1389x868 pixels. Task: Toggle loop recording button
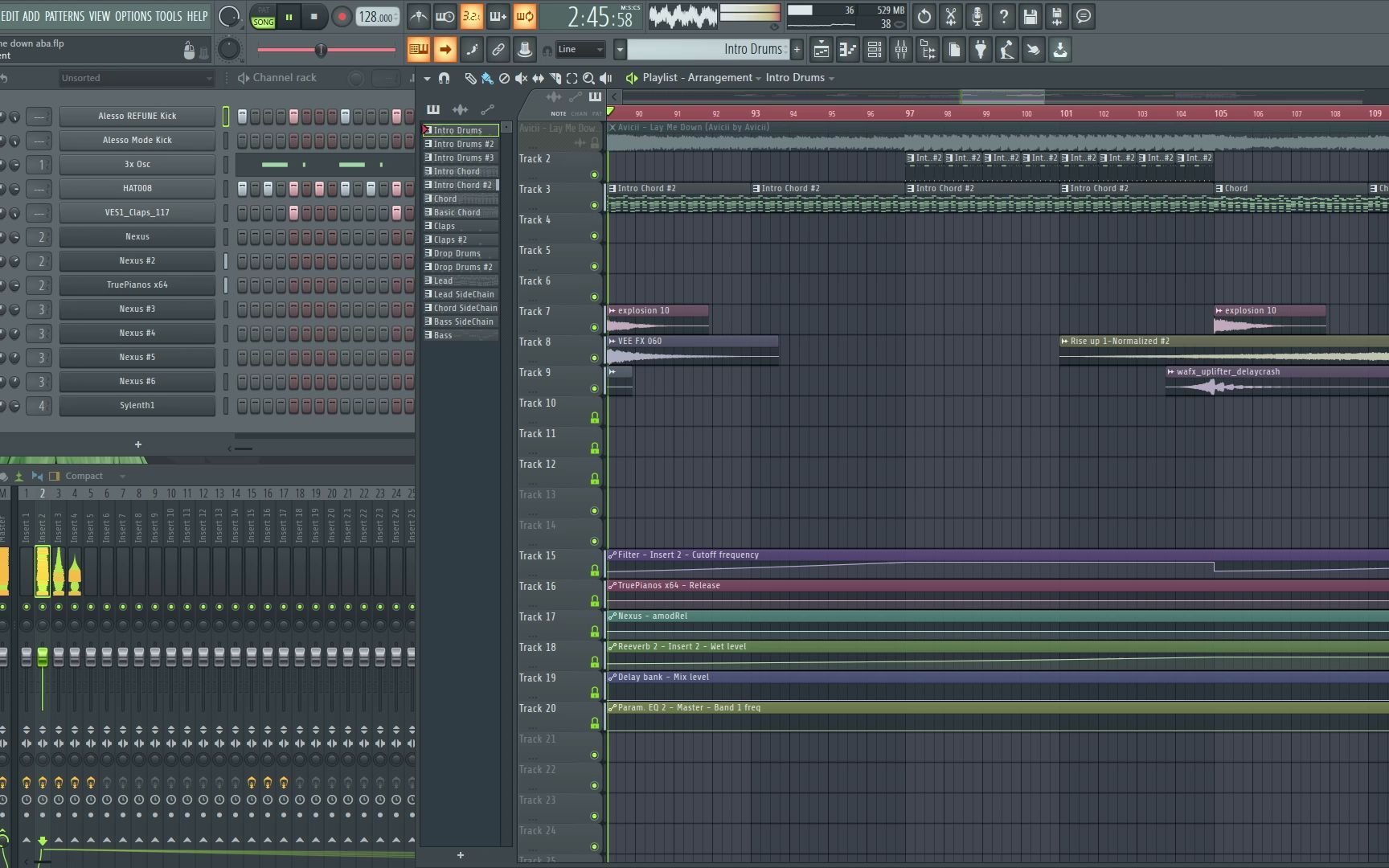pos(524,16)
